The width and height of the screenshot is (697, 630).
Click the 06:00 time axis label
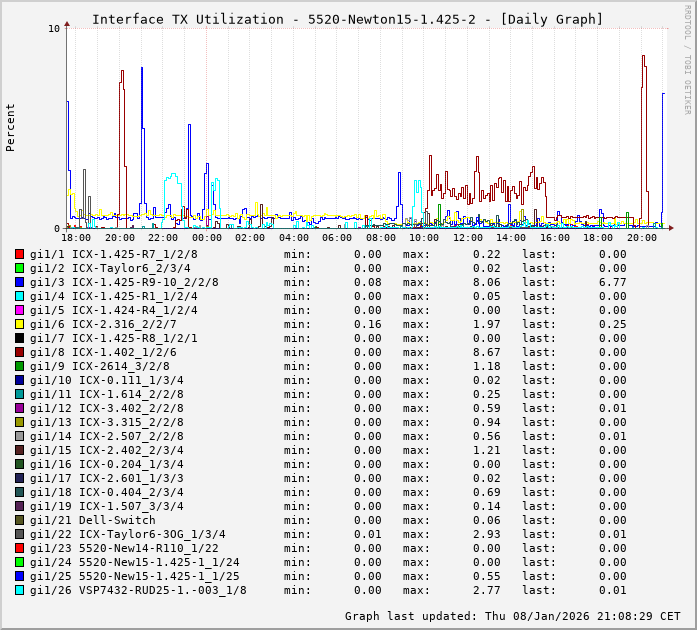point(337,238)
